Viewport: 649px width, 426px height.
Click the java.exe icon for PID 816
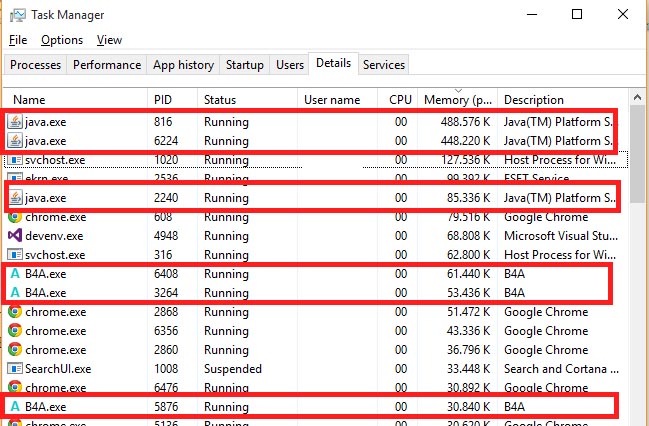(15, 122)
